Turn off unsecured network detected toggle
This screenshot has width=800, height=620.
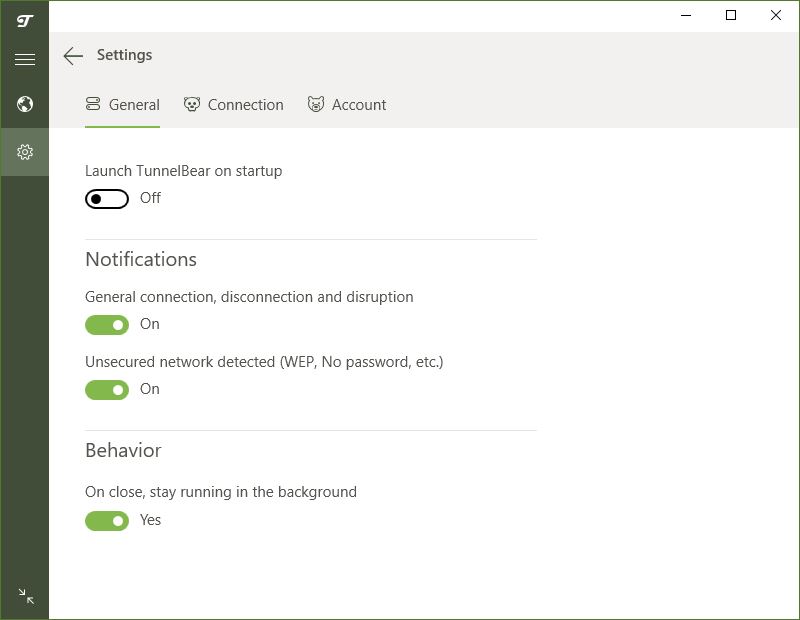pyautogui.click(x=107, y=390)
